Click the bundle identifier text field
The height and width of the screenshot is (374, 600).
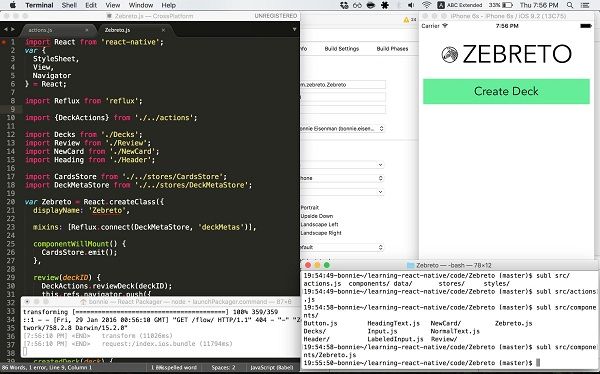pyautogui.click(x=343, y=85)
